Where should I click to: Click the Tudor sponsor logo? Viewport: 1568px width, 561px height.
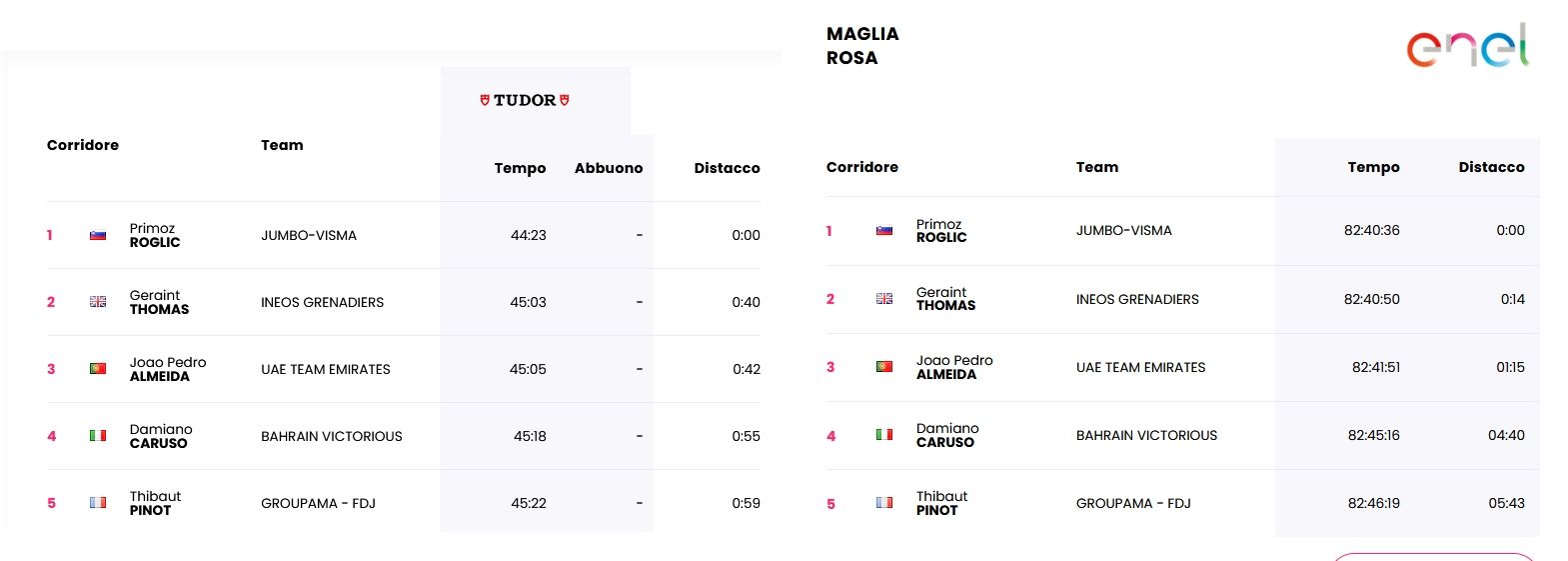[525, 100]
